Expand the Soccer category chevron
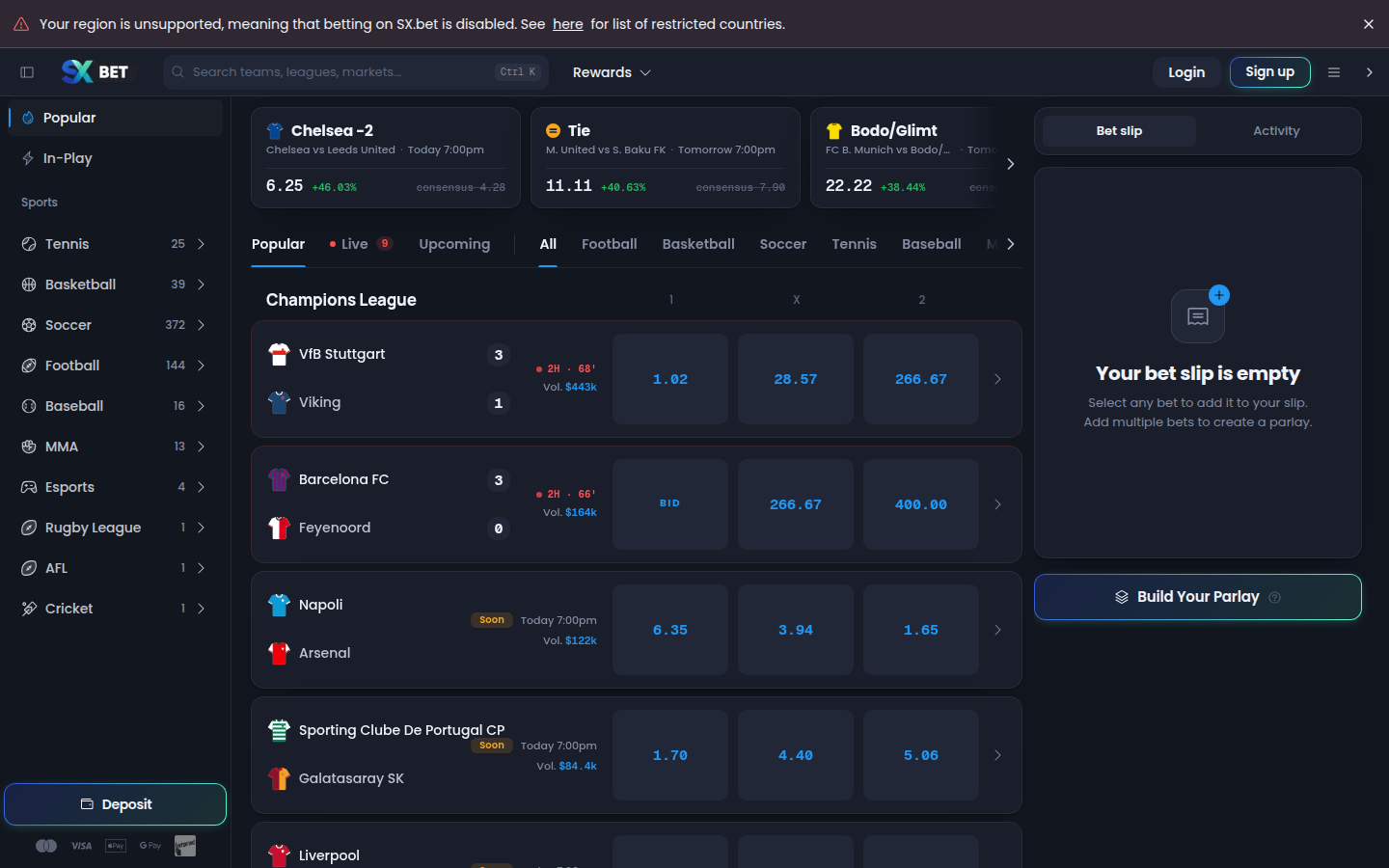Viewport: 1389px width, 868px height. (x=201, y=325)
